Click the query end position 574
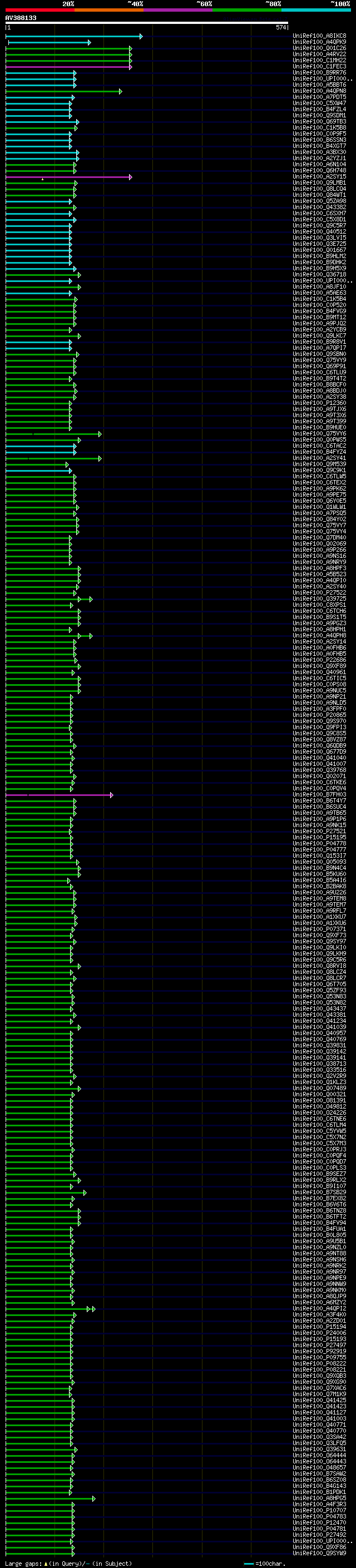Screen dimensions: 356x1568 pyautogui.click(x=280, y=27)
